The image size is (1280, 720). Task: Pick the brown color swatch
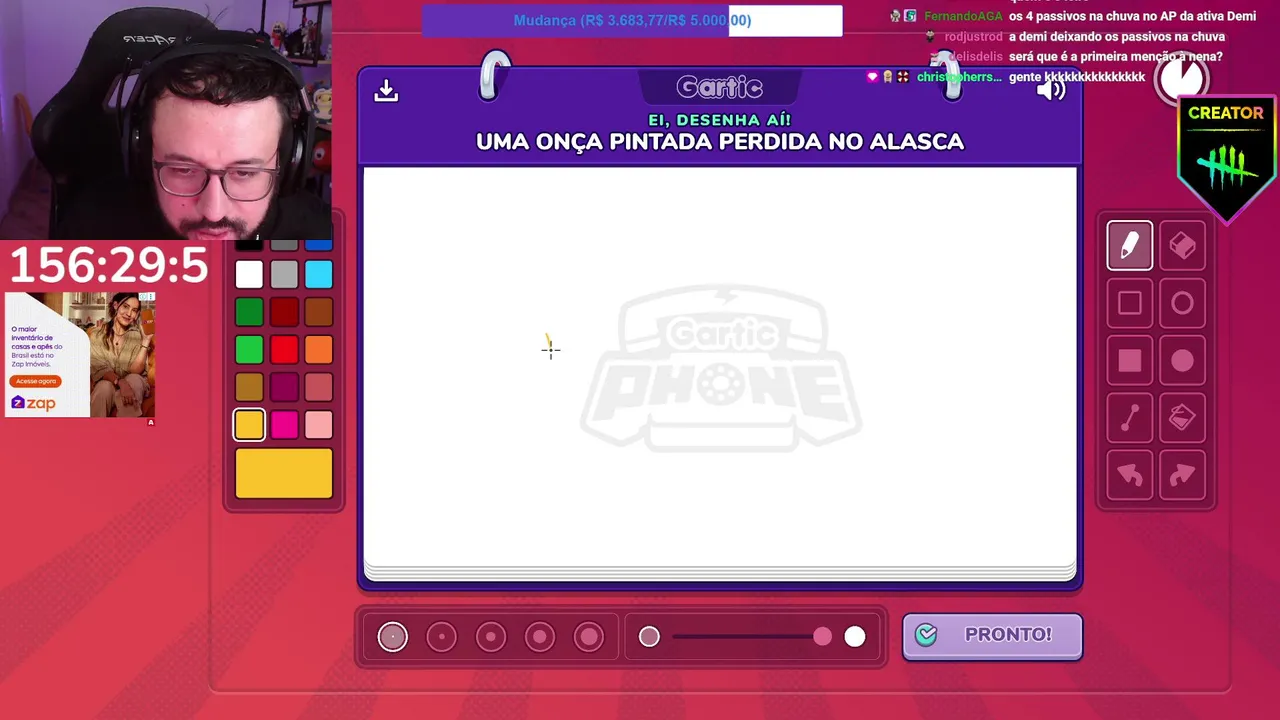pos(319,312)
